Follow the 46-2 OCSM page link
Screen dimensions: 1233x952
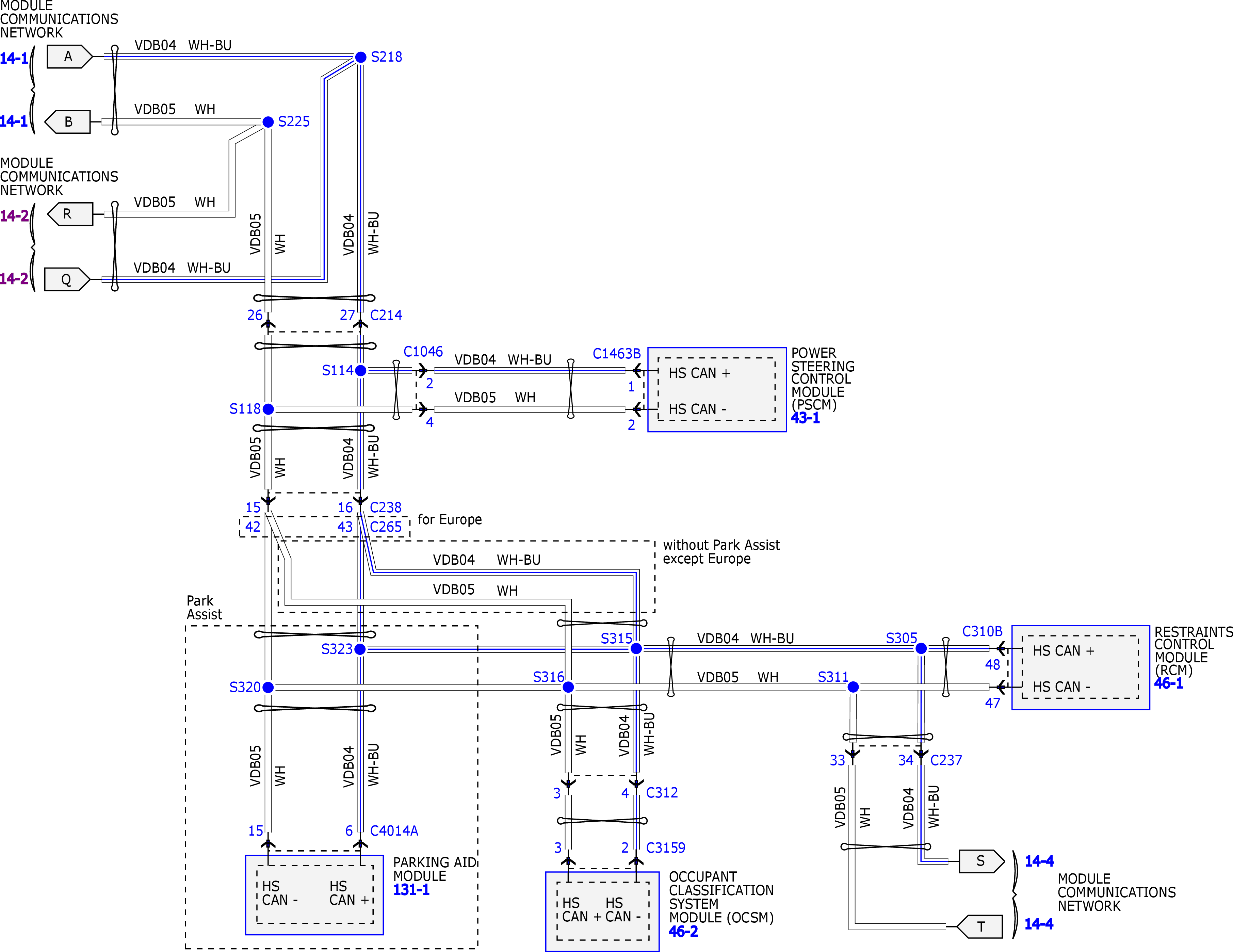point(683,932)
